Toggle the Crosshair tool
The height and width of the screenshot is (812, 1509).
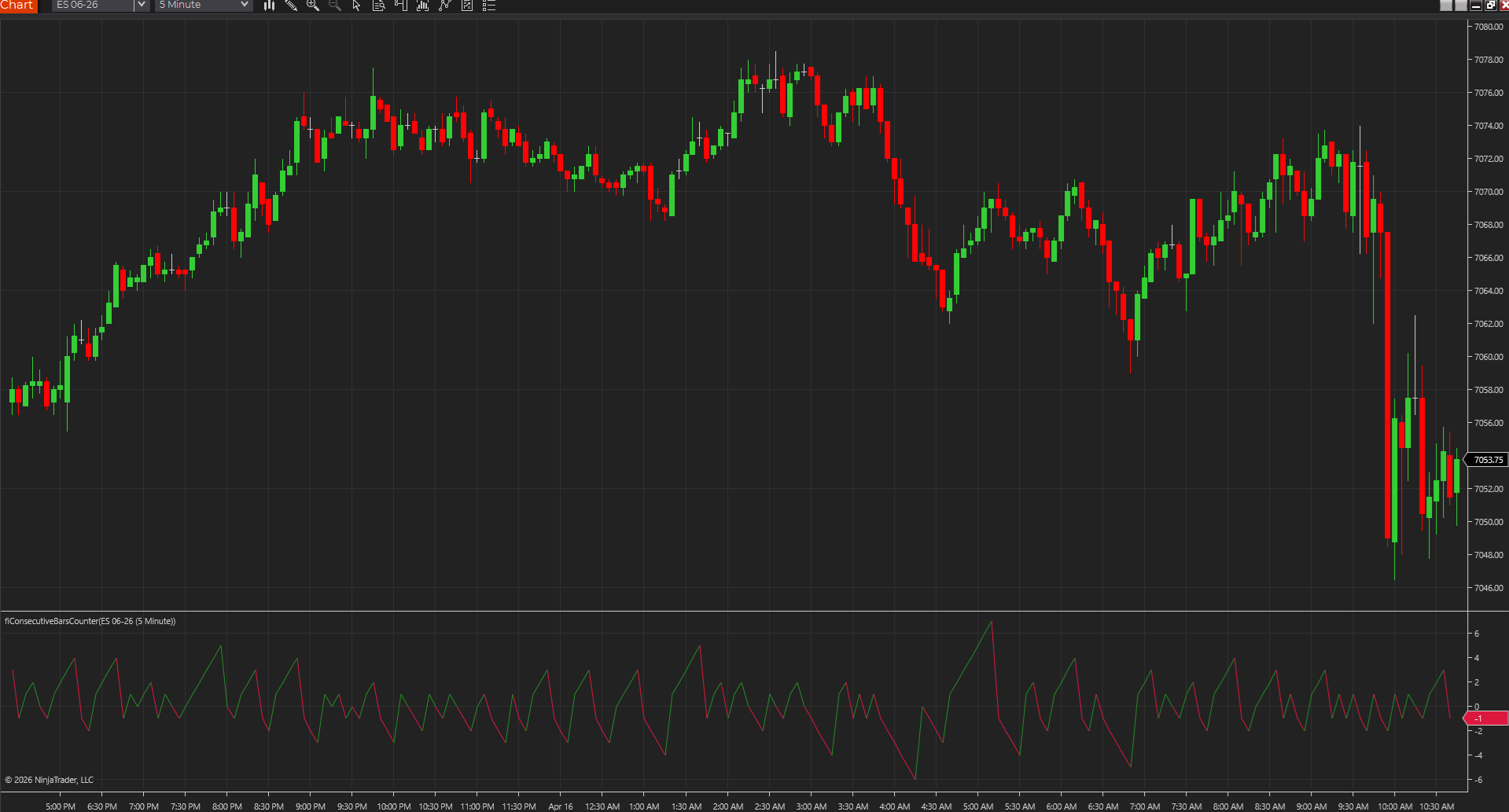point(466,6)
